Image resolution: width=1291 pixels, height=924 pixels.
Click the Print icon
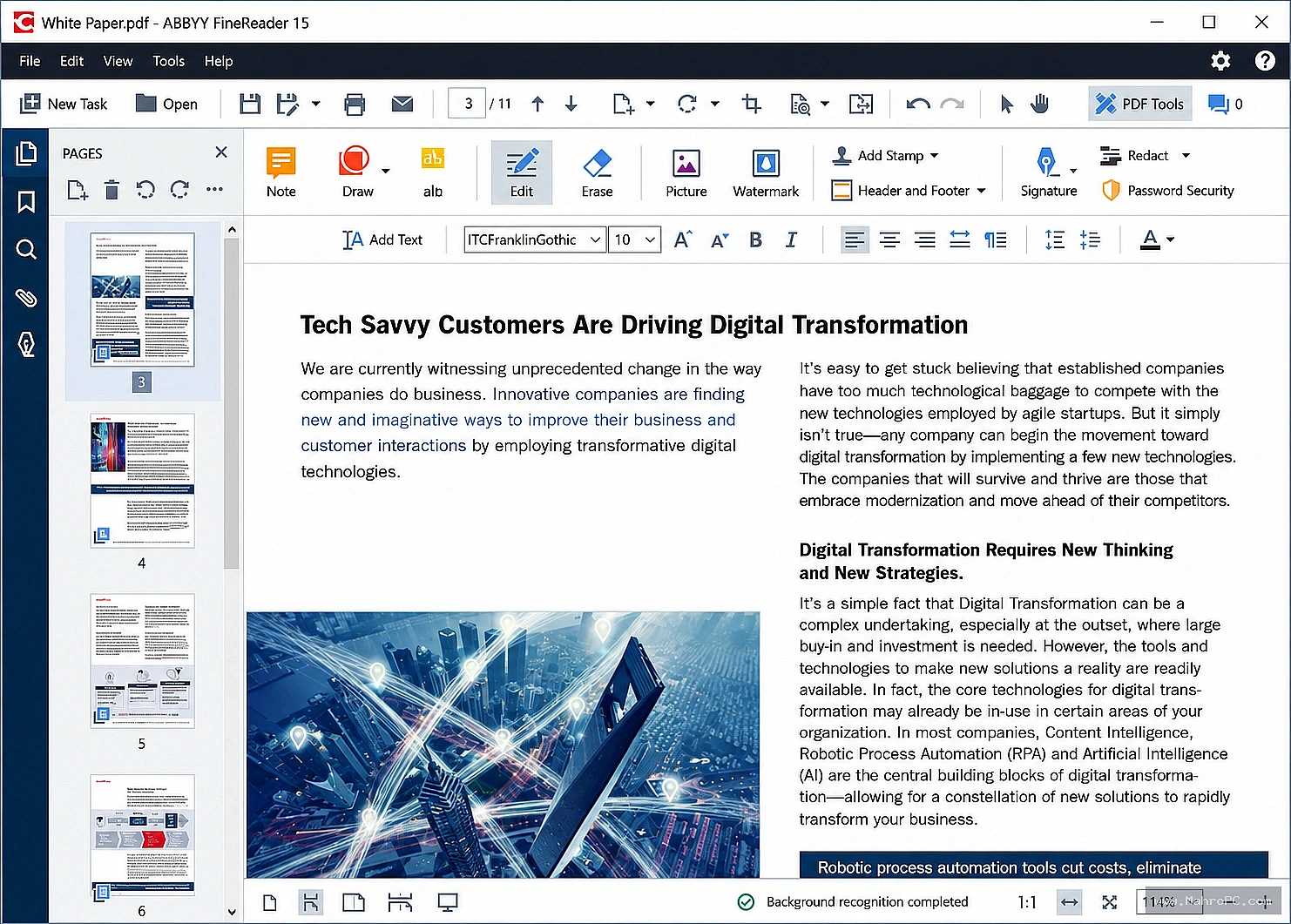click(355, 105)
